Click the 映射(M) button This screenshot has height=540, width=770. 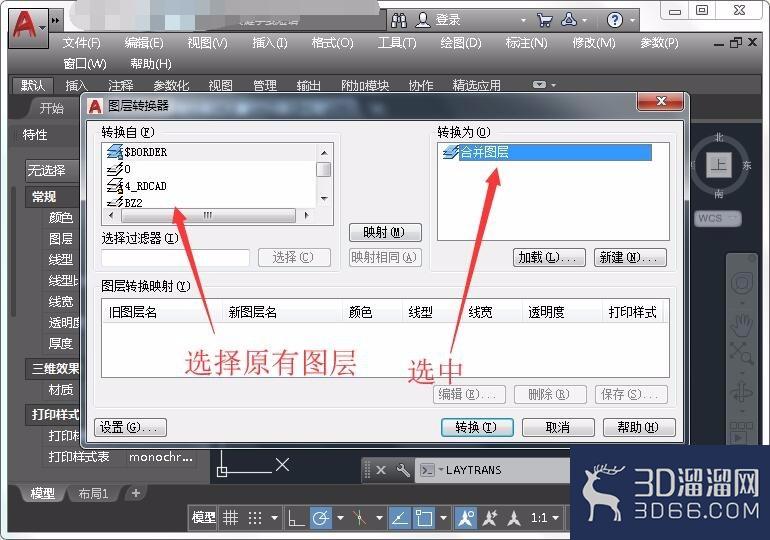[x=385, y=232]
